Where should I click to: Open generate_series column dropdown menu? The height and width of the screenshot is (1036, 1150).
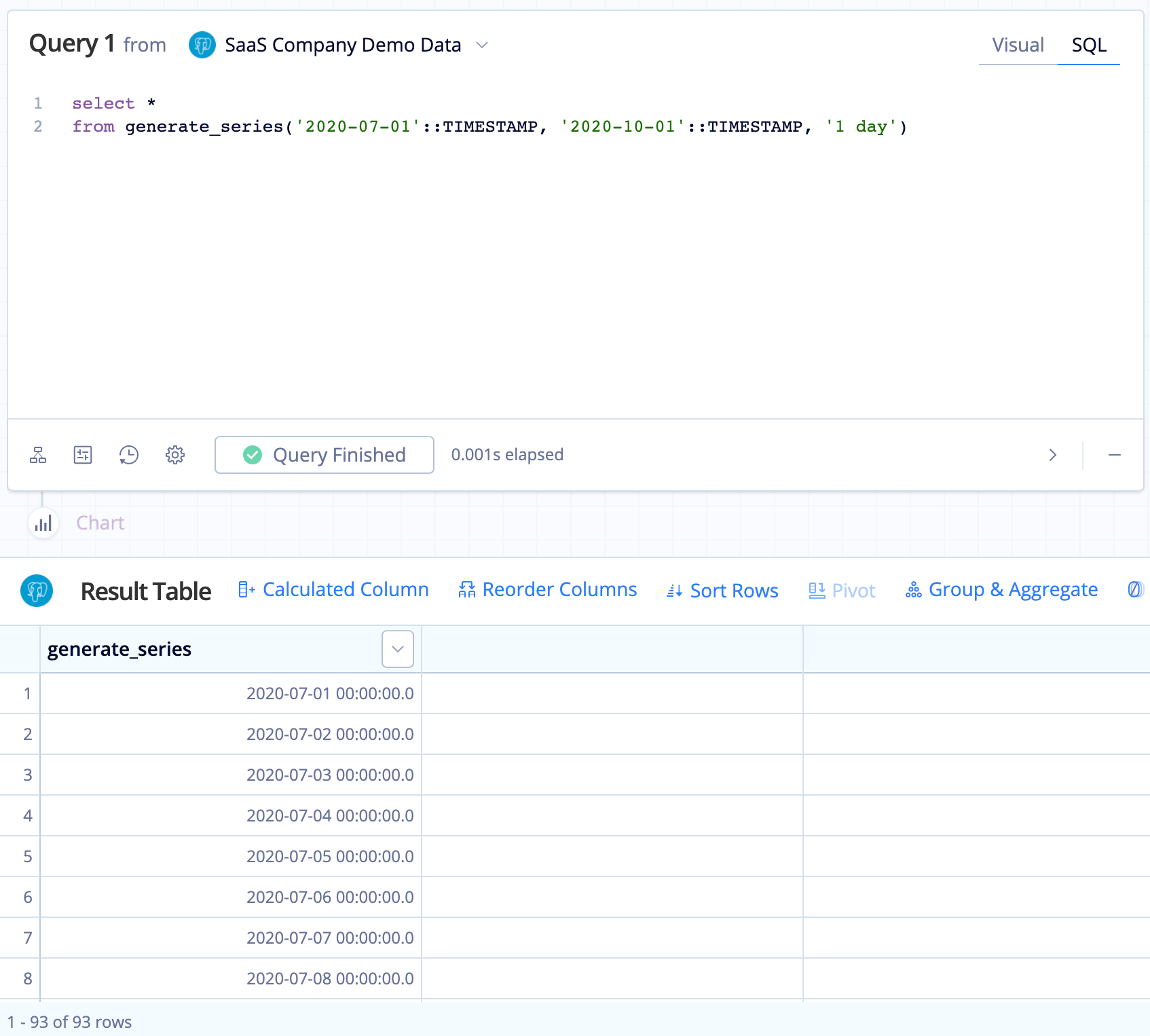398,649
